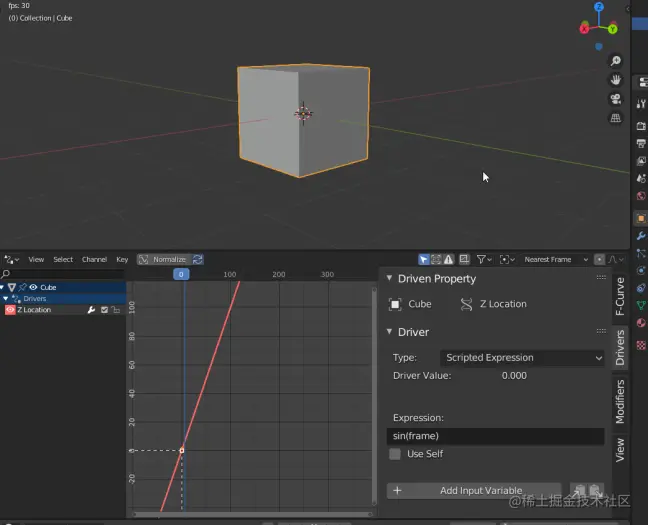Click the red X axis gizmo handle
The height and width of the screenshot is (525, 648).
click(x=584, y=29)
